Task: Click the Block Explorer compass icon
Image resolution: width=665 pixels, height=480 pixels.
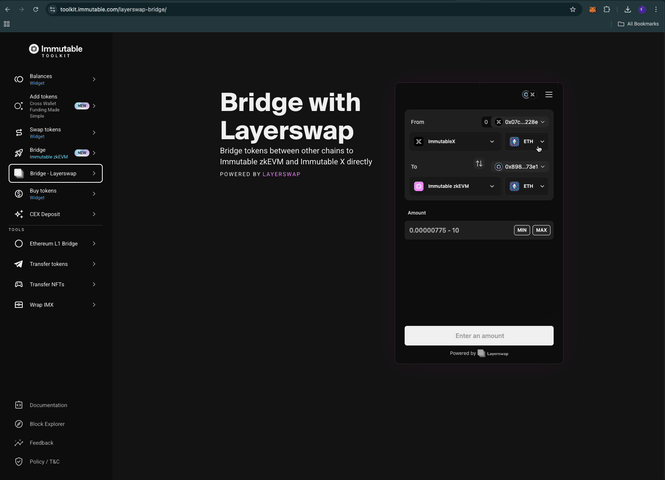Action: coord(19,424)
